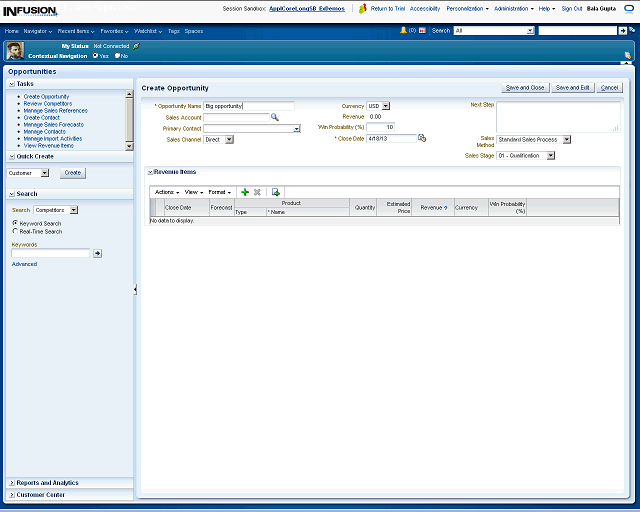Click the Opportunity Name input field
The width and height of the screenshot is (640, 512).
pos(248,106)
